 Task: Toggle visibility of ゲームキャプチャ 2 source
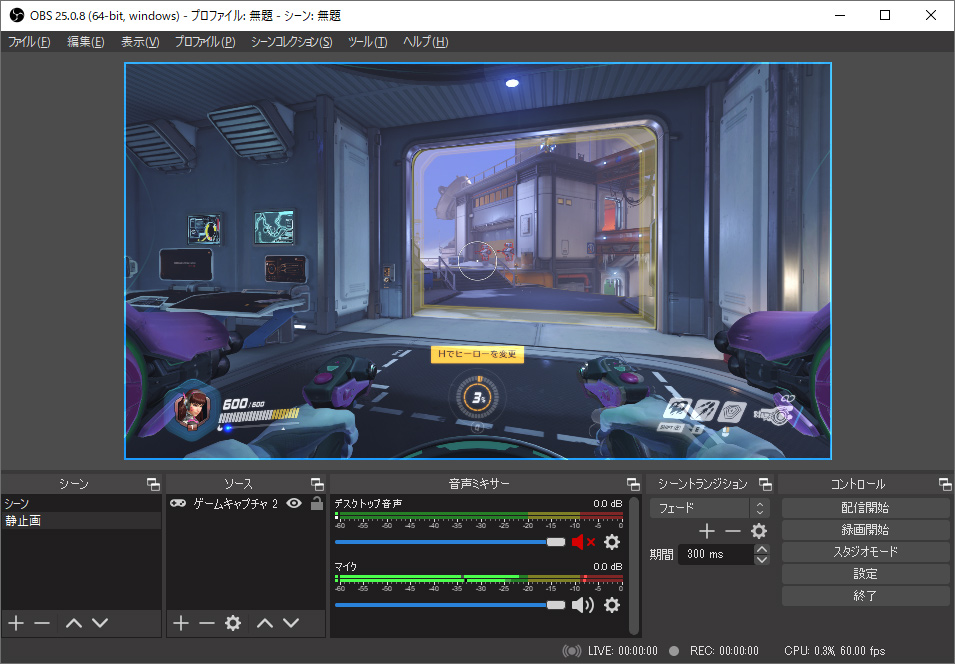pos(294,504)
